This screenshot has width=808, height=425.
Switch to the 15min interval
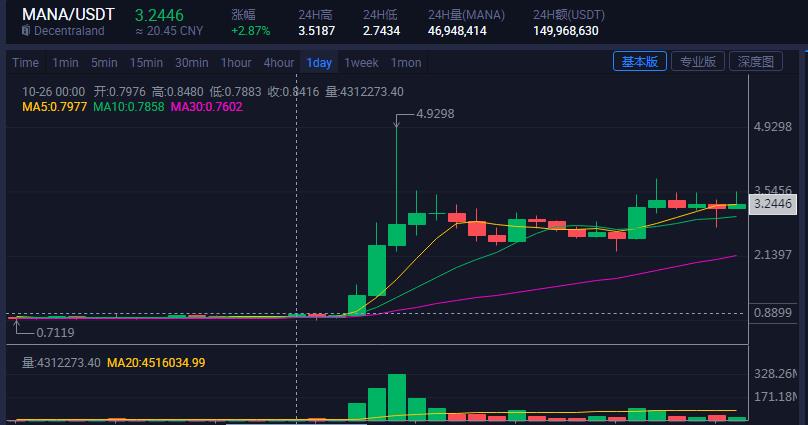[x=146, y=63]
